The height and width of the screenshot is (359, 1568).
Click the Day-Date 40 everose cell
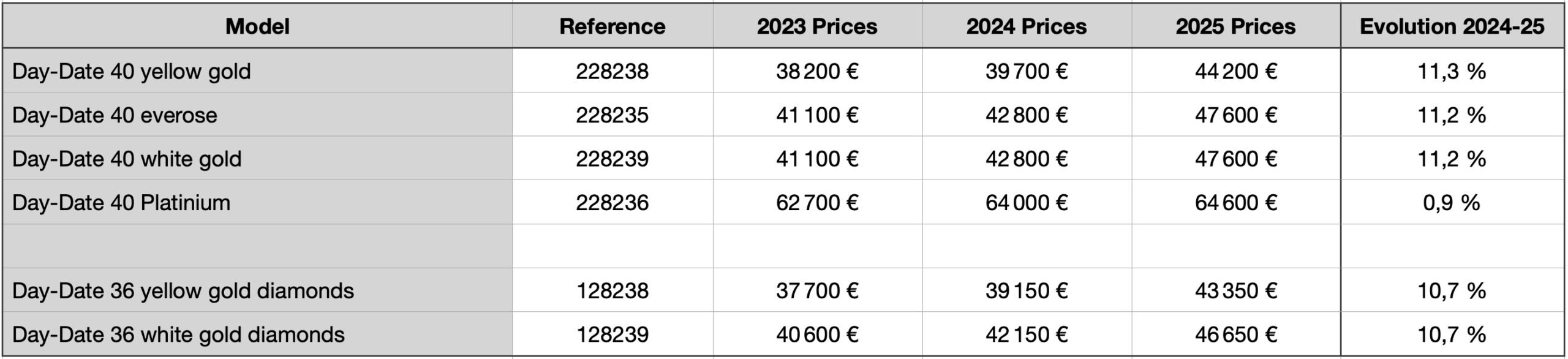click(257, 115)
